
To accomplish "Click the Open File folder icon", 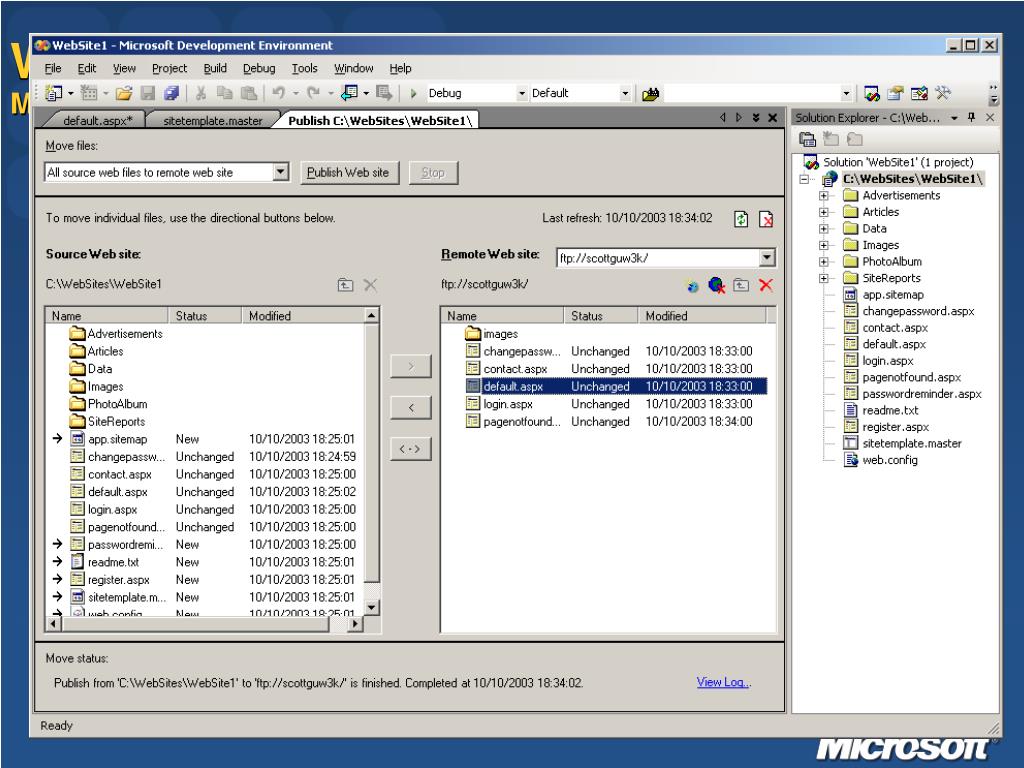I will click(x=123, y=93).
